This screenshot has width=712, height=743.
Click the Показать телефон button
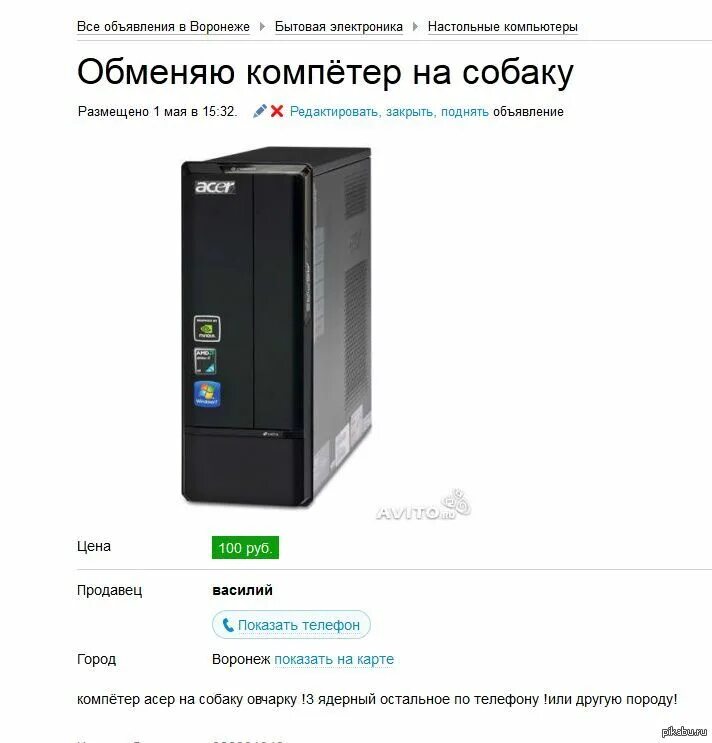coord(291,625)
